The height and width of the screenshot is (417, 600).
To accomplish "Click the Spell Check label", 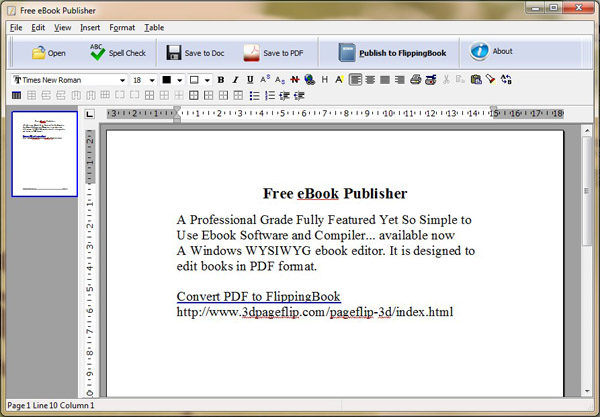I will coord(127,53).
